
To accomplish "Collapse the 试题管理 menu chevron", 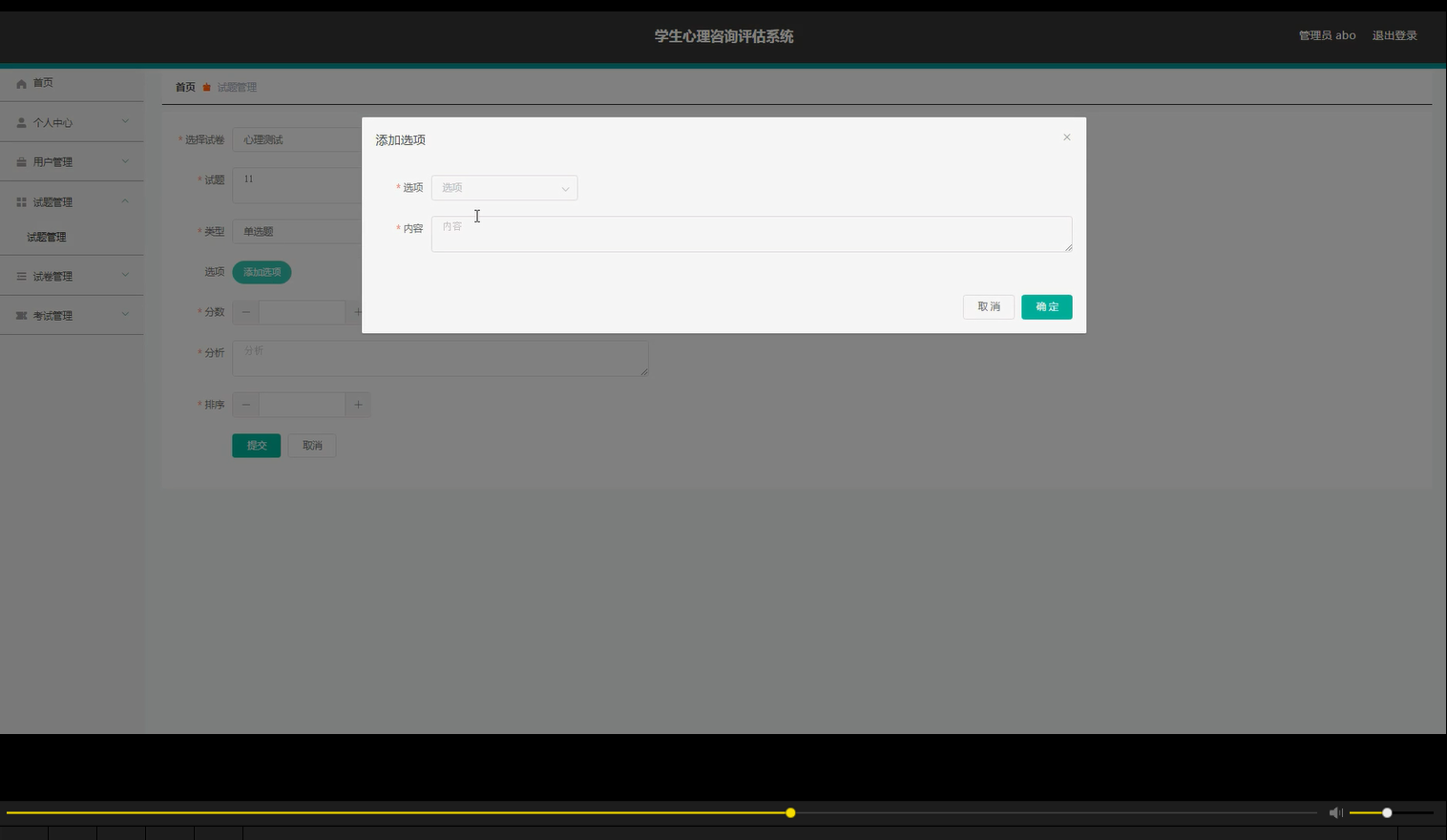I will pos(125,201).
